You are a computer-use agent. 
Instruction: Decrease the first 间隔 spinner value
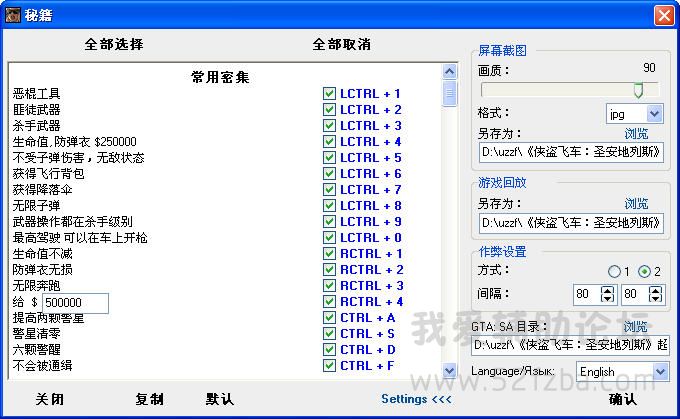tap(608, 298)
